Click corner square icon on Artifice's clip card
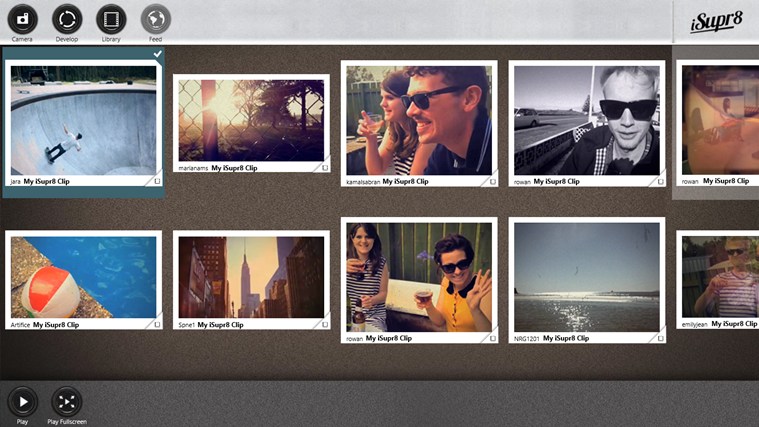 tap(157, 325)
